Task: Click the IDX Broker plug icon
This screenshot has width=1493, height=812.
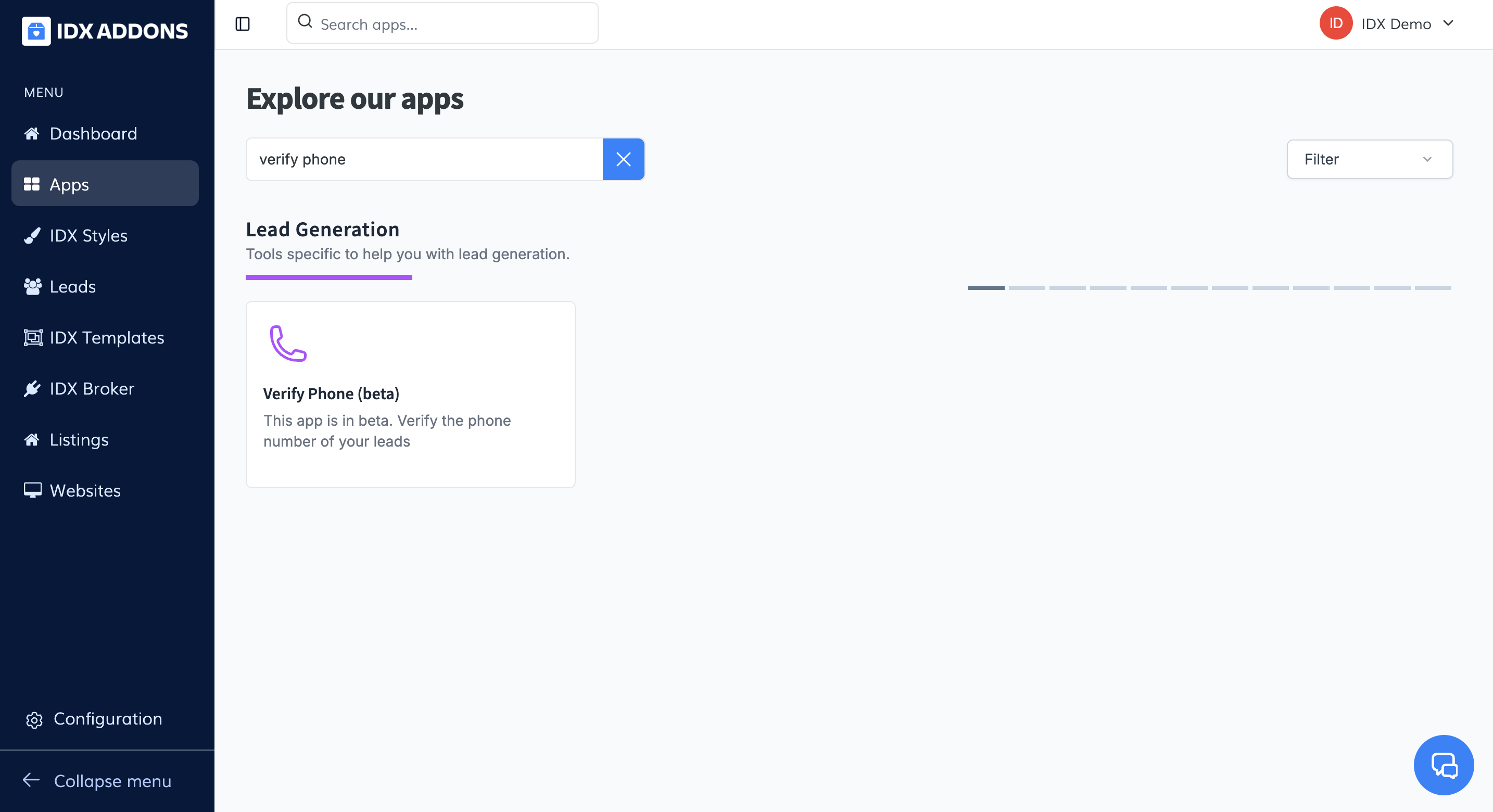Action: [32, 388]
